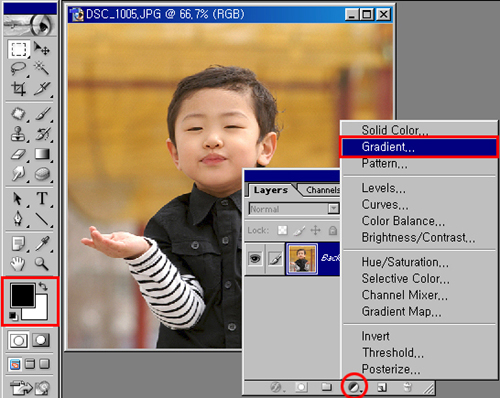This screenshot has width=500, height=398.
Task: Toggle lock image pixels brush checkbox
Action: 299,230
